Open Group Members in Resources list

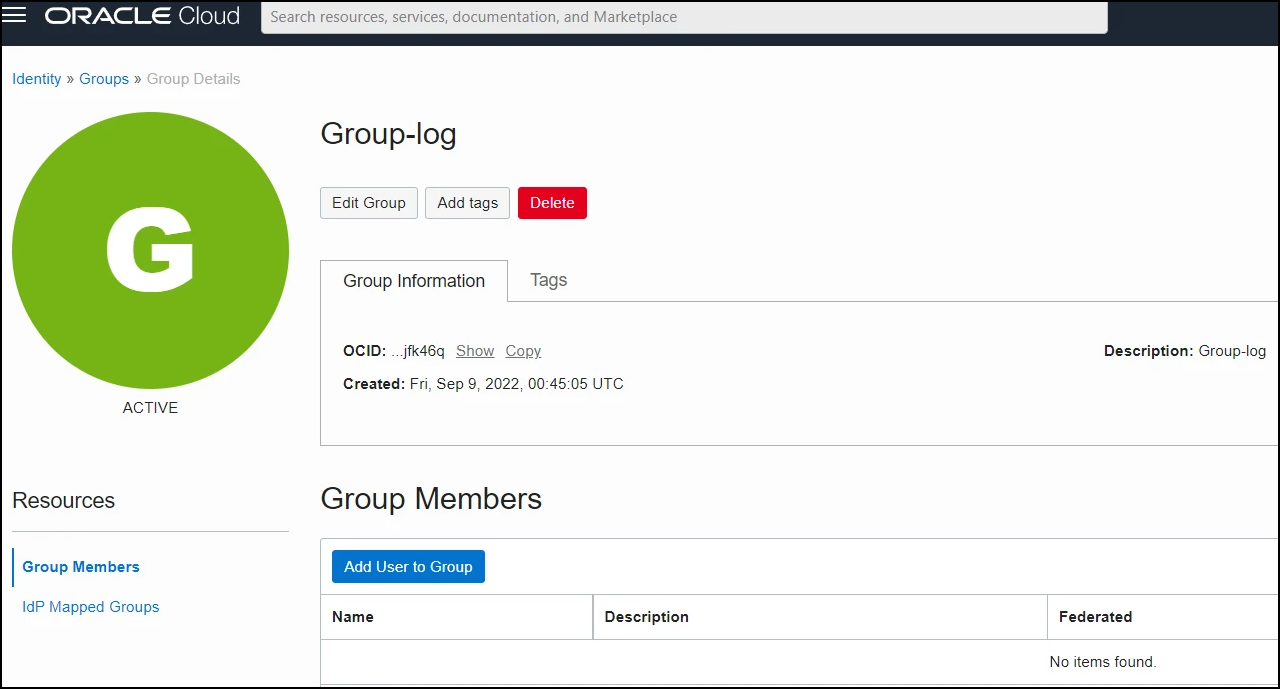[x=81, y=567]
